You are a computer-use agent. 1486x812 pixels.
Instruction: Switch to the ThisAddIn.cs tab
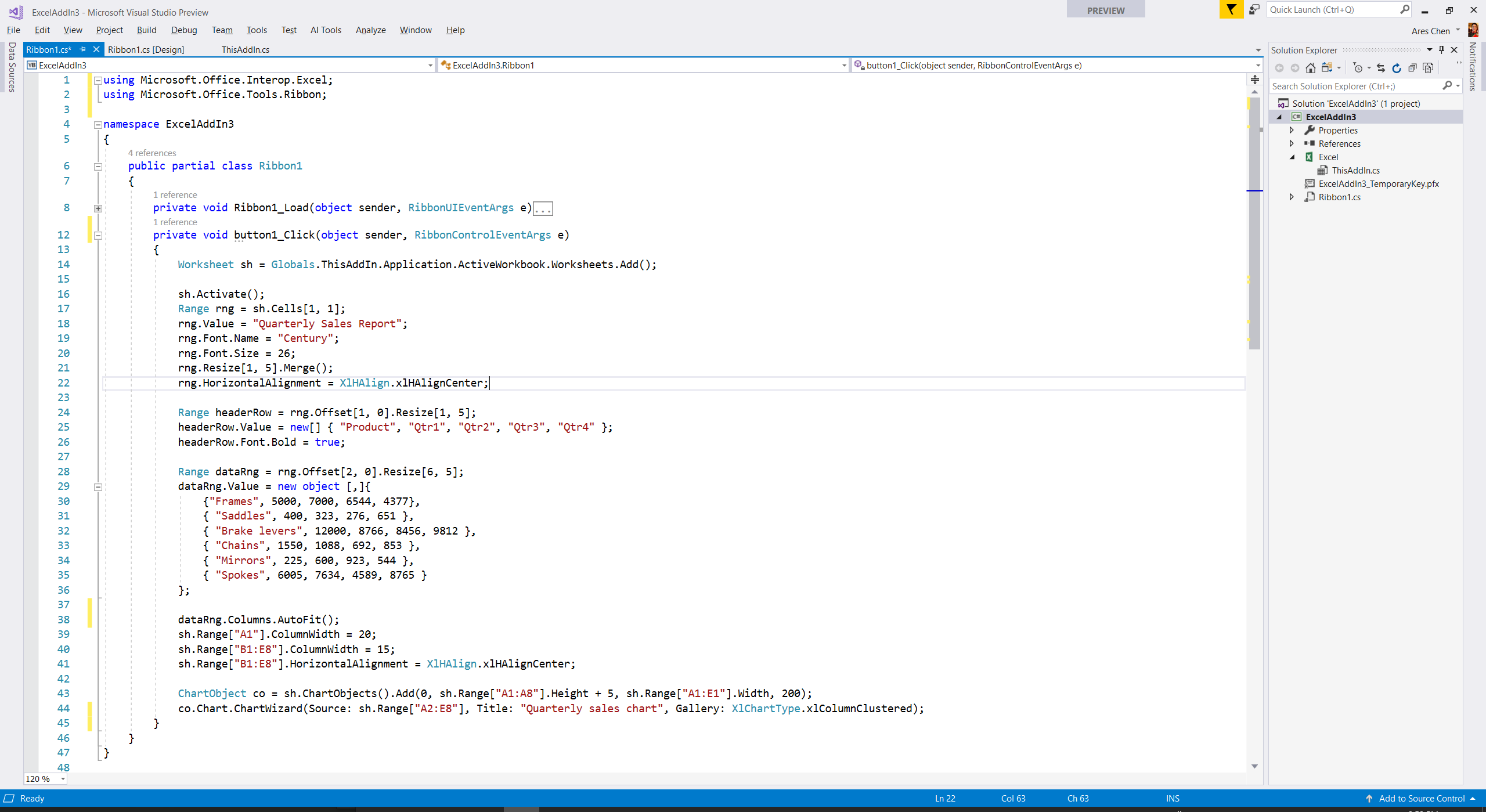[245, 50]
